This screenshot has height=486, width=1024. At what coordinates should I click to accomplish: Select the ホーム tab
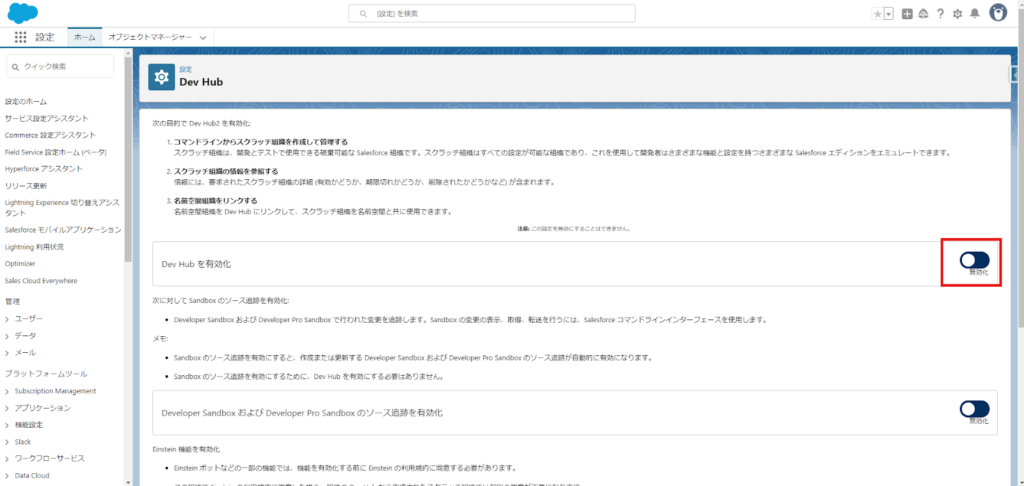pos(85,37)
